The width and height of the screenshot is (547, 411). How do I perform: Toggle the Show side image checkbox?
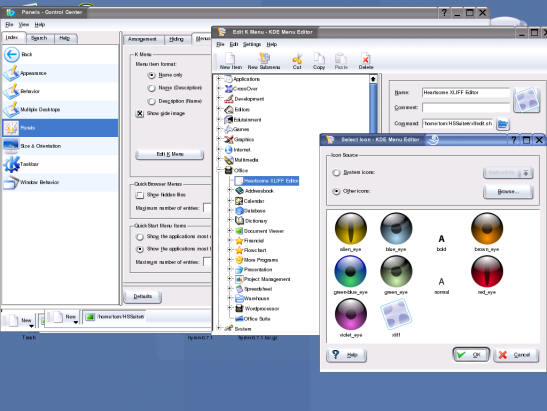pos(140,113)
